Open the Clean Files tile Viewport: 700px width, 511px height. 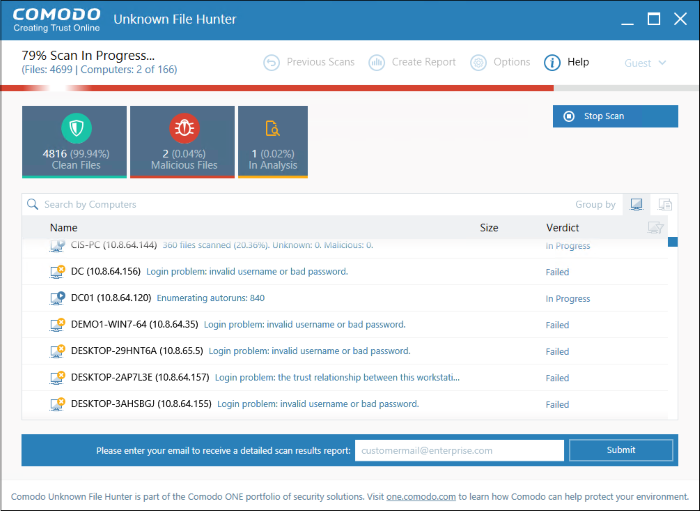point(74,142)
